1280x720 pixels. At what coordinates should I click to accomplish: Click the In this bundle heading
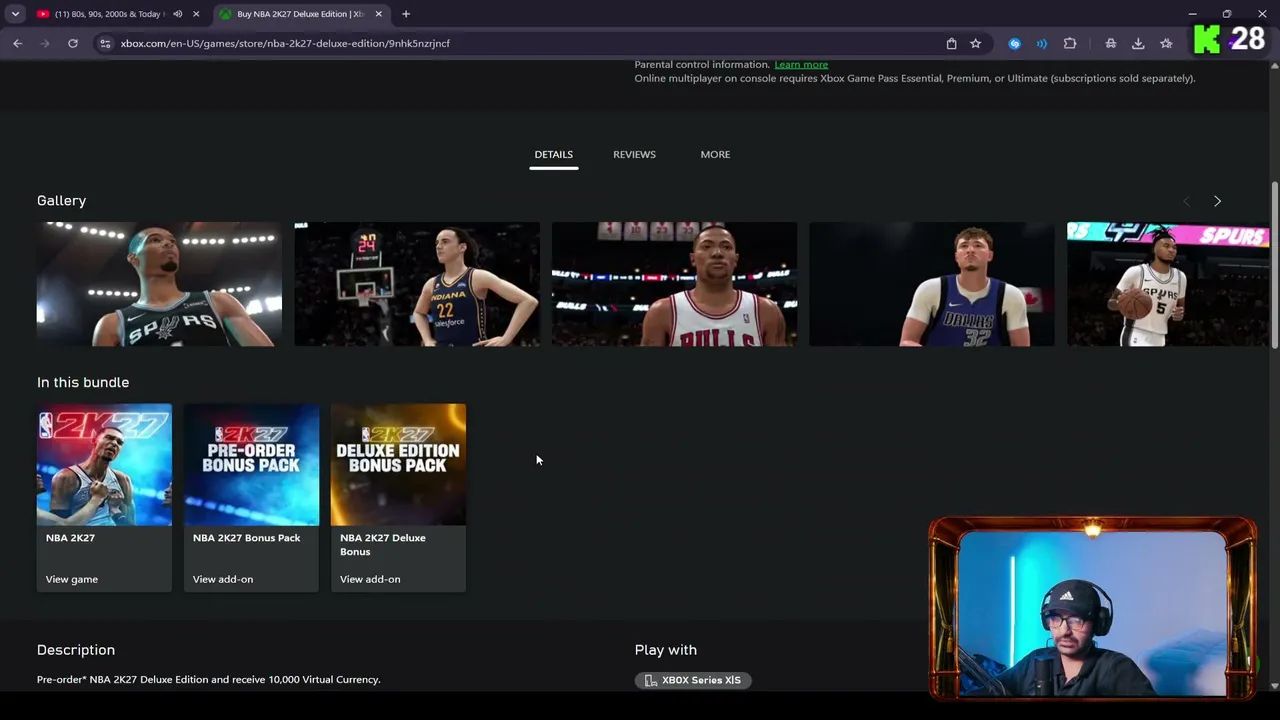[x=83, y=382]
